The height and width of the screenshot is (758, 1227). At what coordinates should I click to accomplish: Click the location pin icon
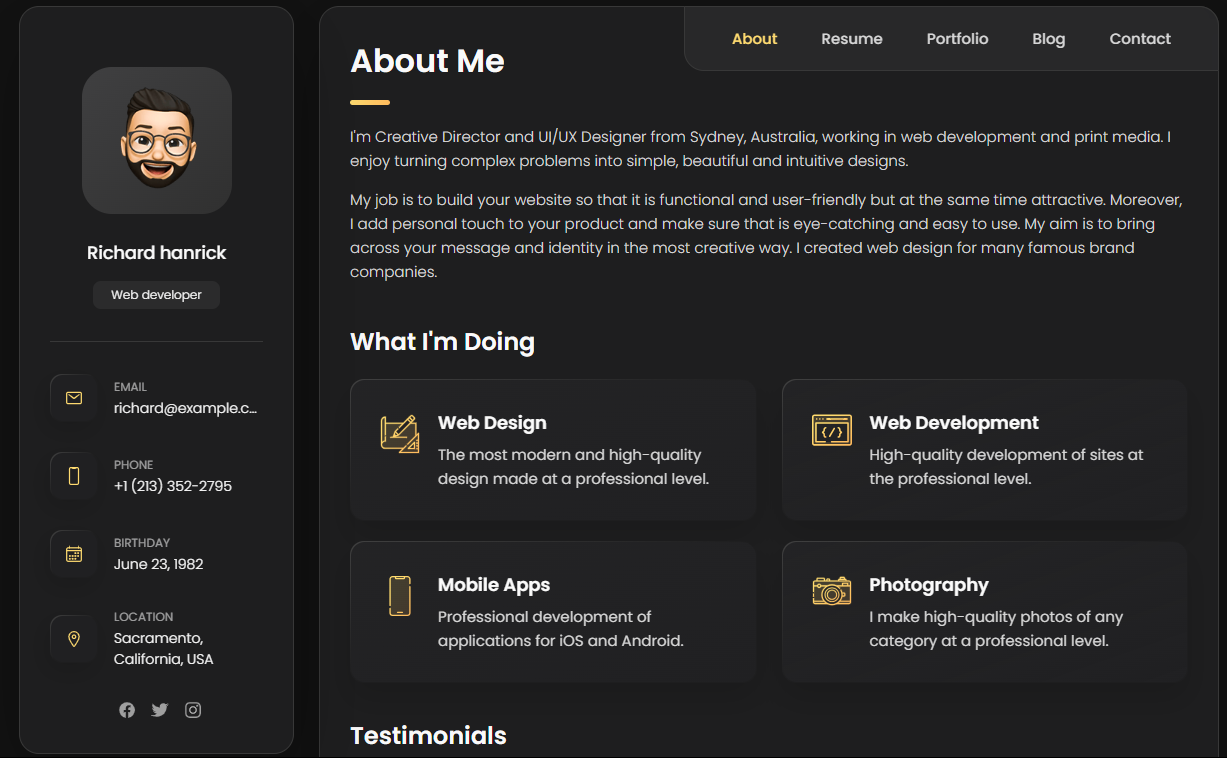[73, 638]
